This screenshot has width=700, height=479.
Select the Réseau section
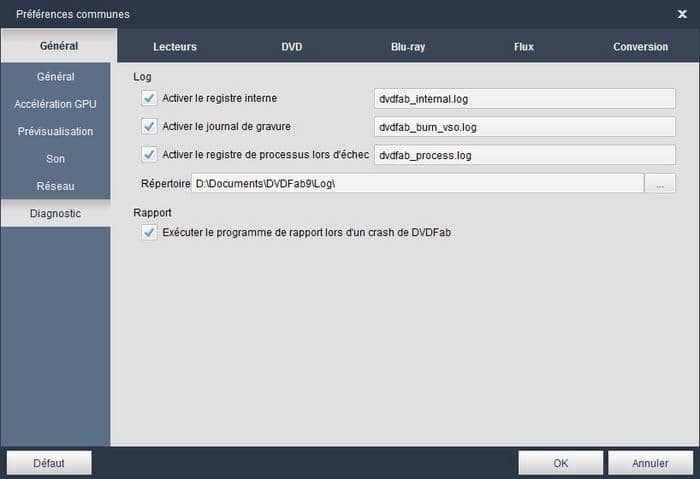(x=55, y=186)
